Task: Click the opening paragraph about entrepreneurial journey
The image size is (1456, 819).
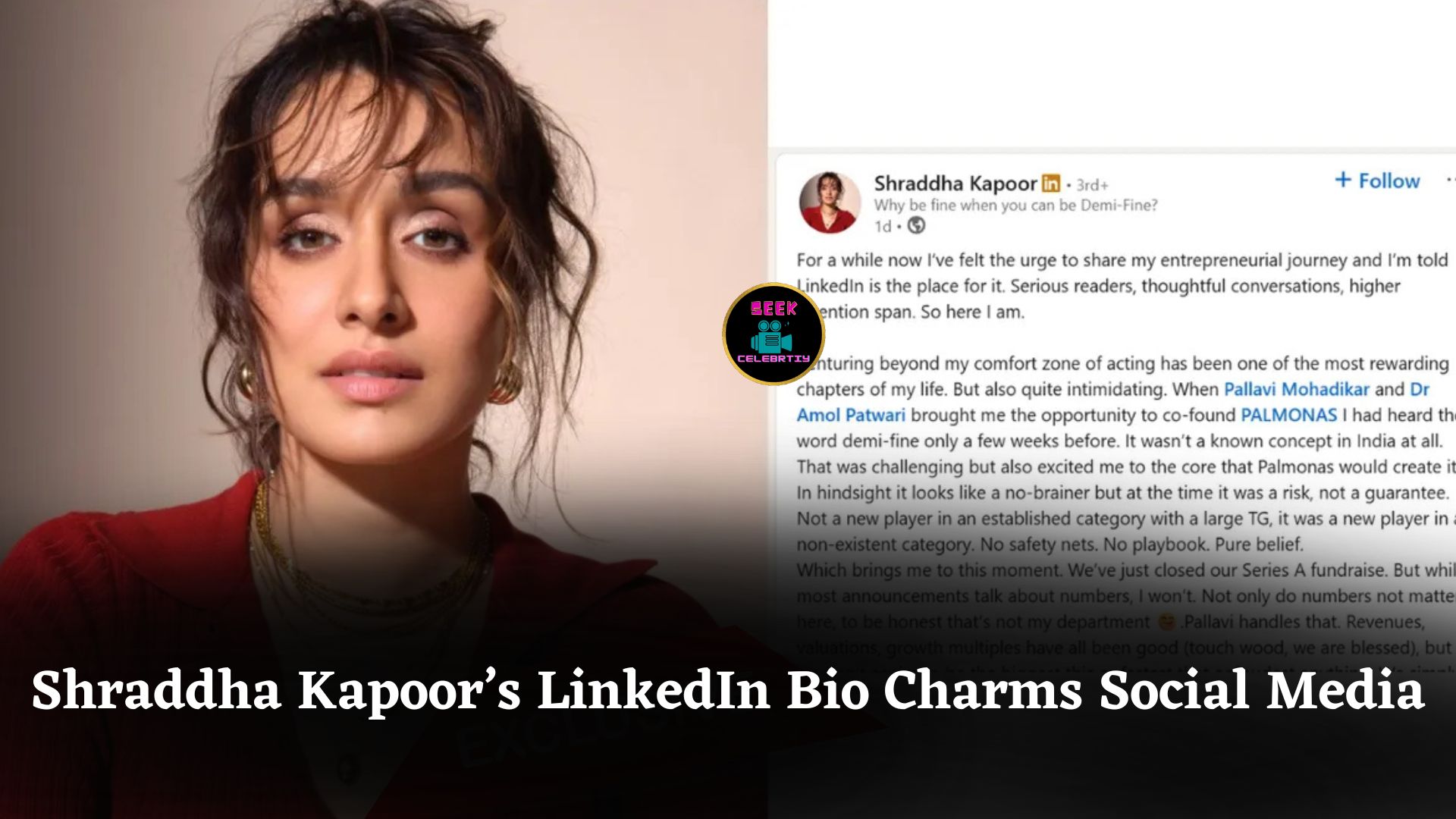Action: 1122,286
